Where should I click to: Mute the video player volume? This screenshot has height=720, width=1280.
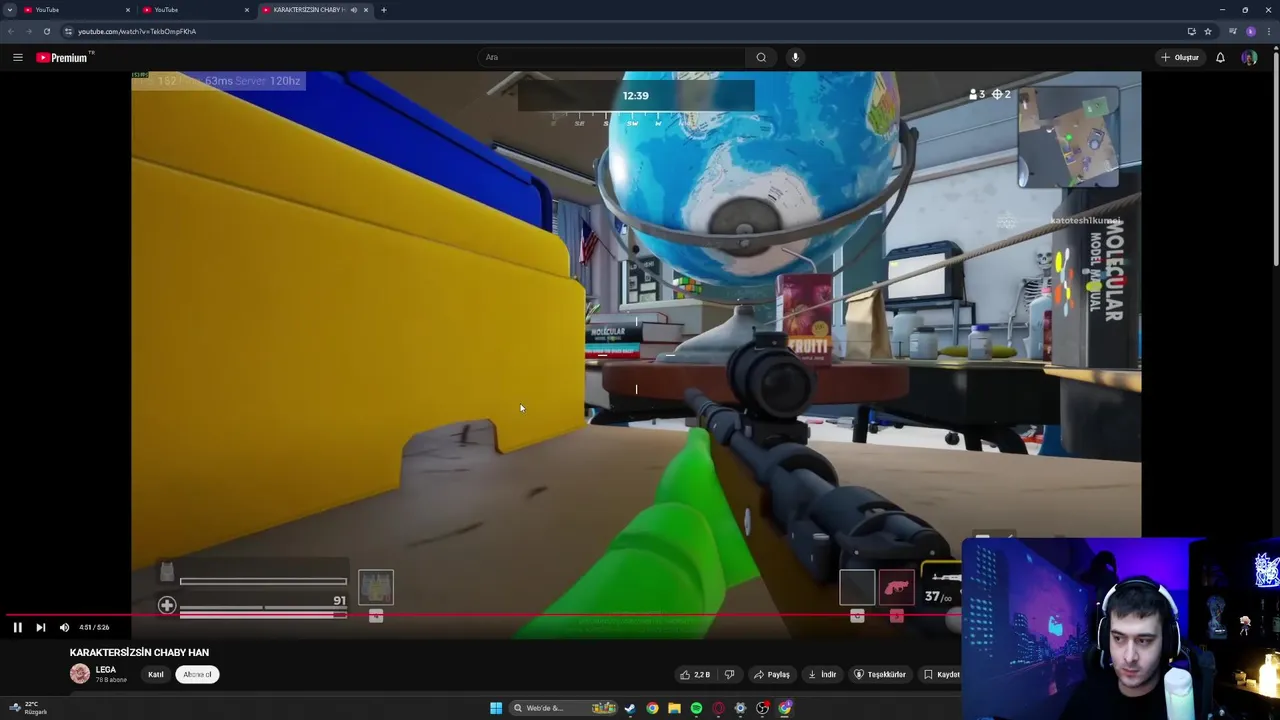64,627
